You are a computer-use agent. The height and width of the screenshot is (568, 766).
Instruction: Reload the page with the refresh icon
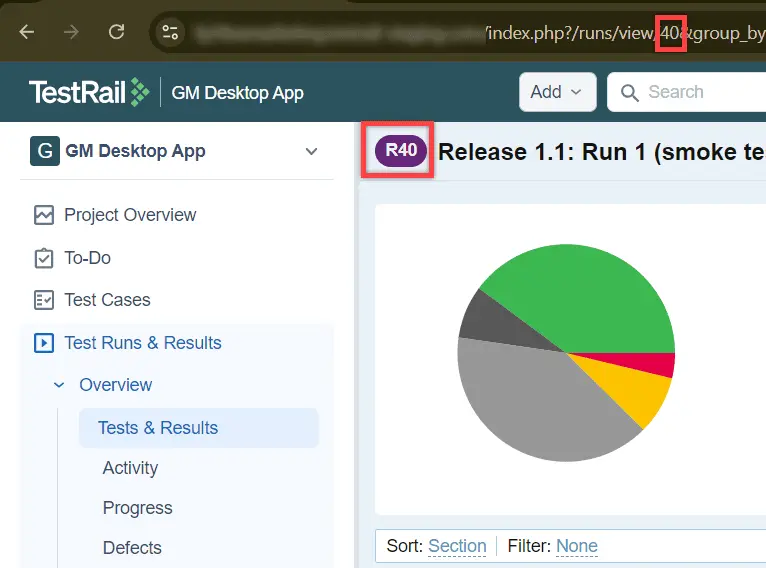point(116,32)
